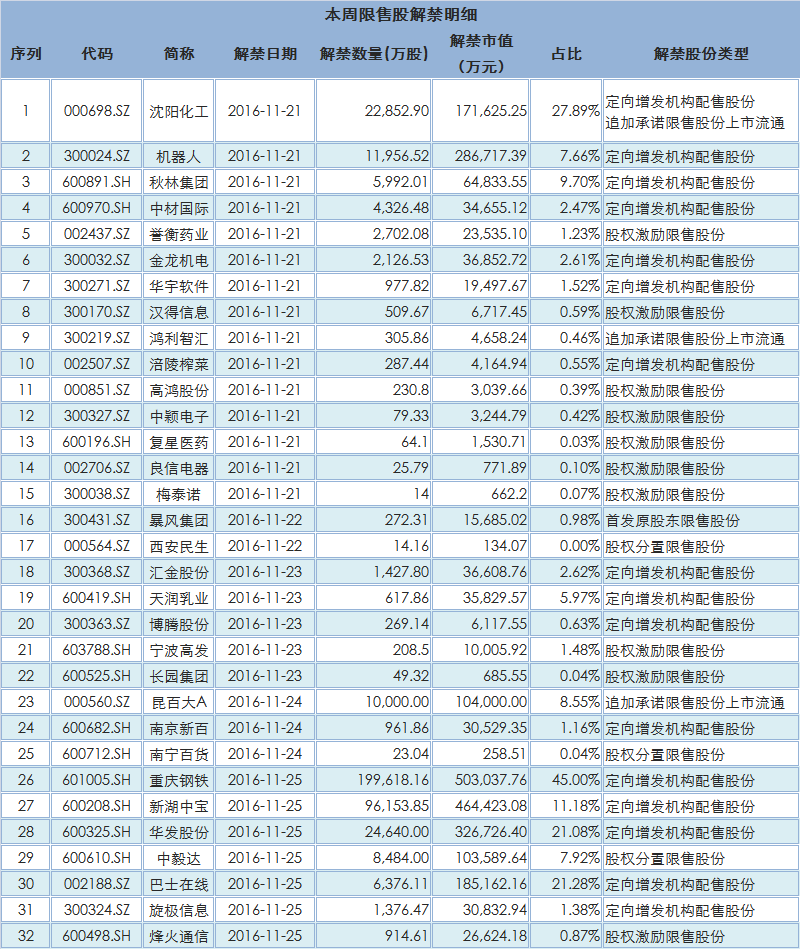Click stock code 300024.SZ
800x949 pixels.
(97, 156)
